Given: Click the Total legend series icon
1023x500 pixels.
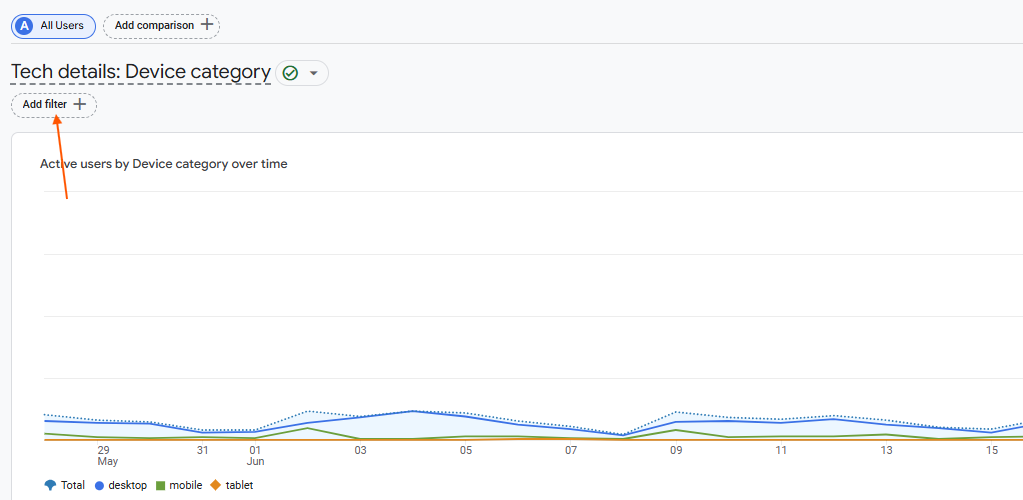Looking at the screenshot, I should [x=50, y=485].
